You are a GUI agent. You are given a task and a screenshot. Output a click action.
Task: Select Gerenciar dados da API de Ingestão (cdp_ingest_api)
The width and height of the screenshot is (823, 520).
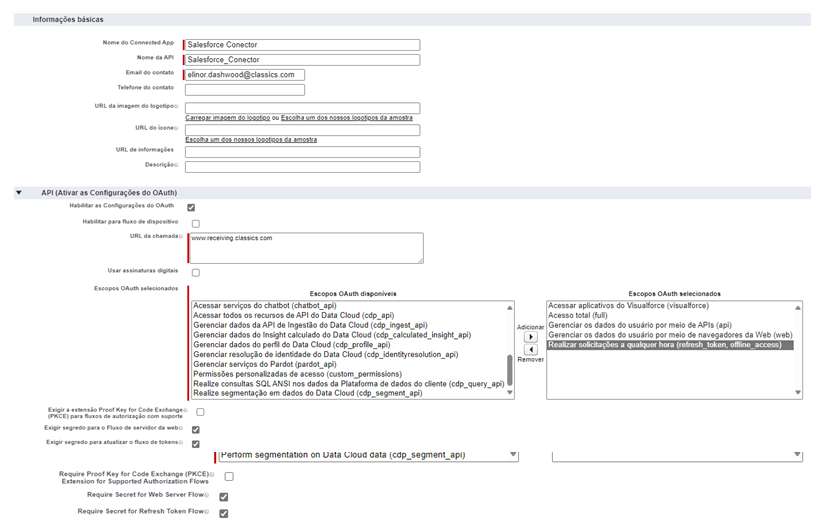(x=310, y=325)
